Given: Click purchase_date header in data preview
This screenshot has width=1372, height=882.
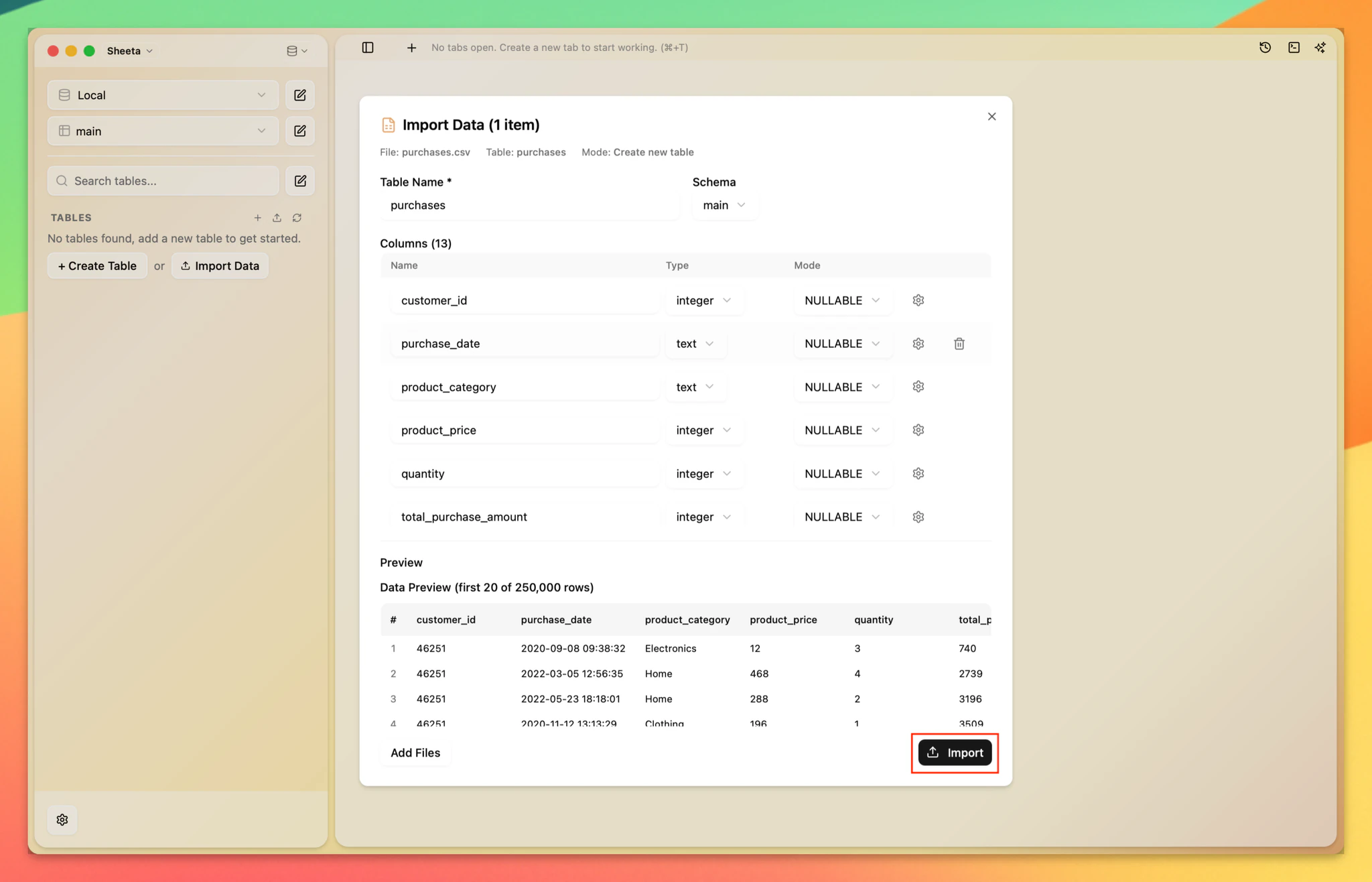Looking at the screenshot, I should pyautogui.click(x=556, y=619).
